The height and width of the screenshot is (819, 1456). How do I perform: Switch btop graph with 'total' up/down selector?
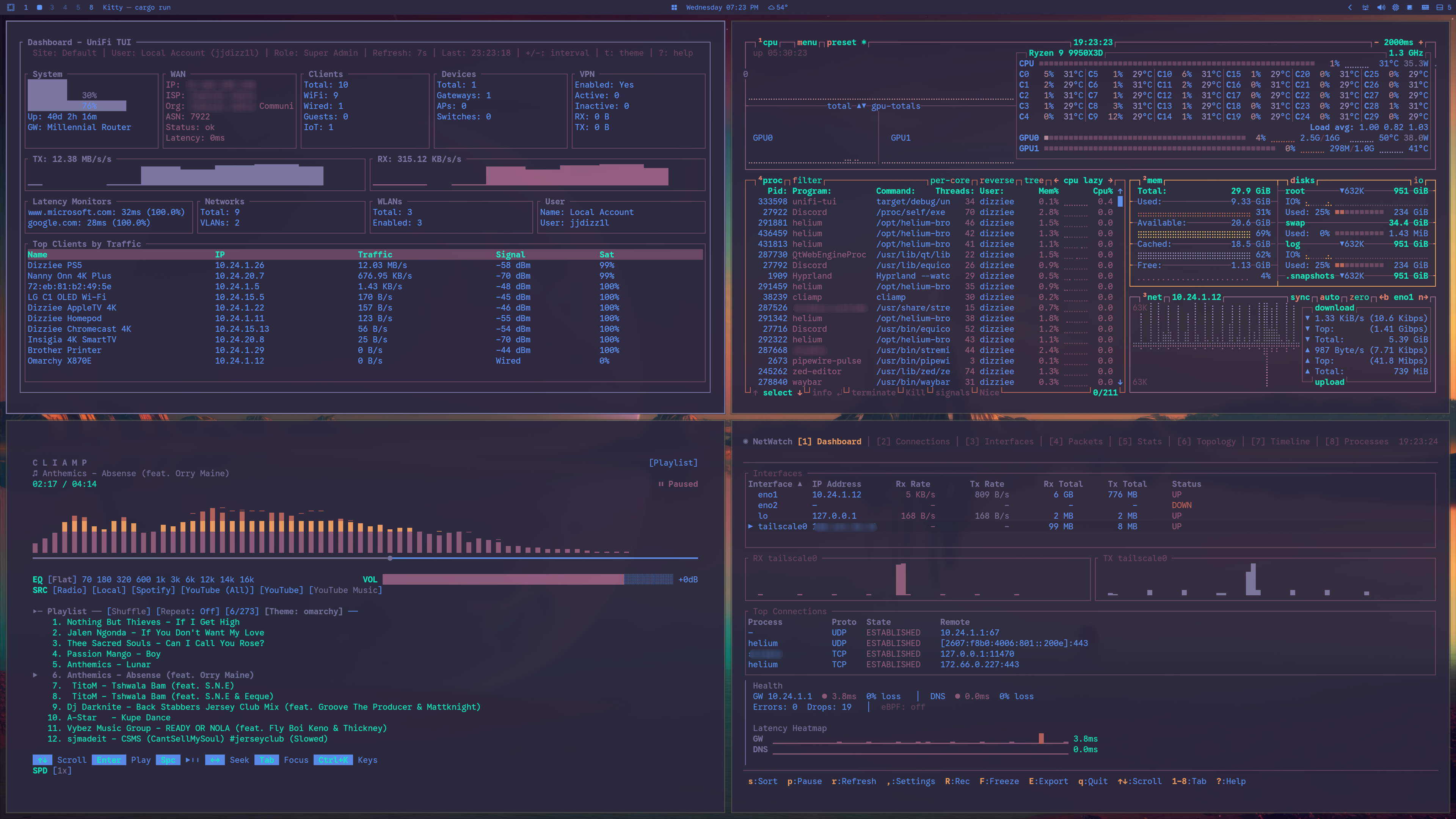coord(846,106)
